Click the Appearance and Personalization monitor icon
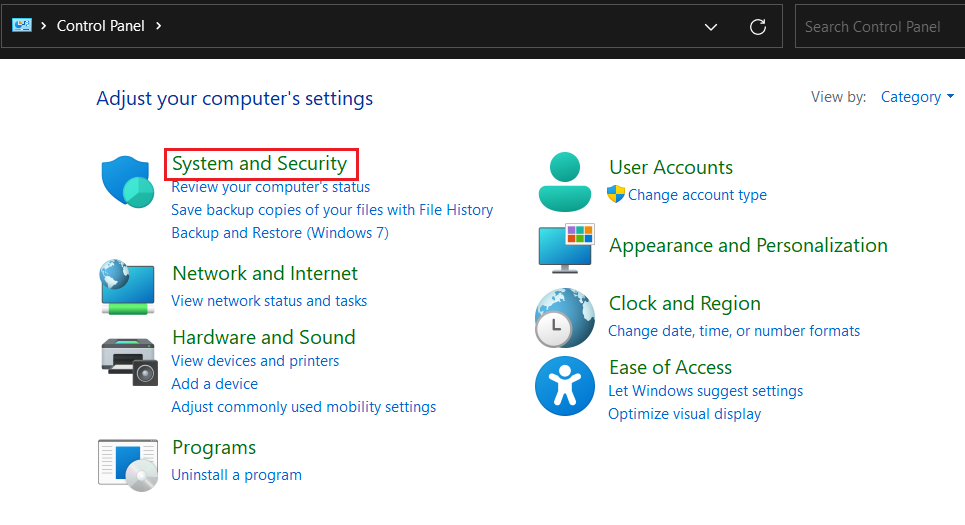 coord(566,248)
